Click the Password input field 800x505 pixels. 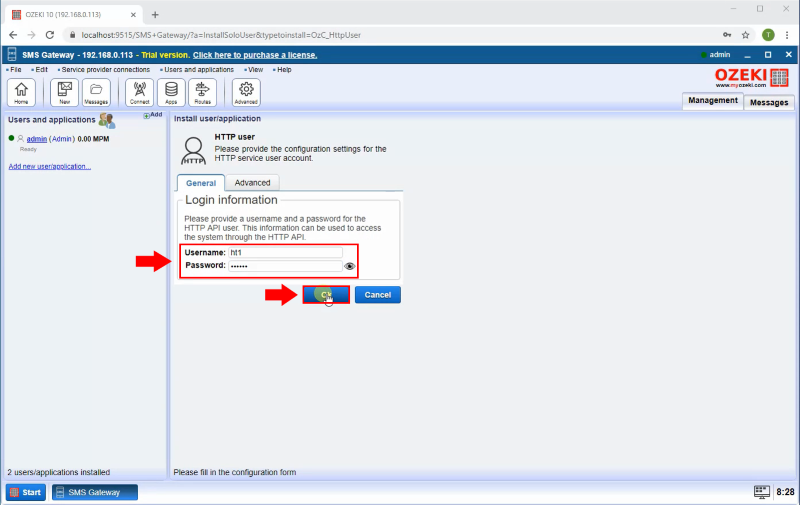point(286,266)
